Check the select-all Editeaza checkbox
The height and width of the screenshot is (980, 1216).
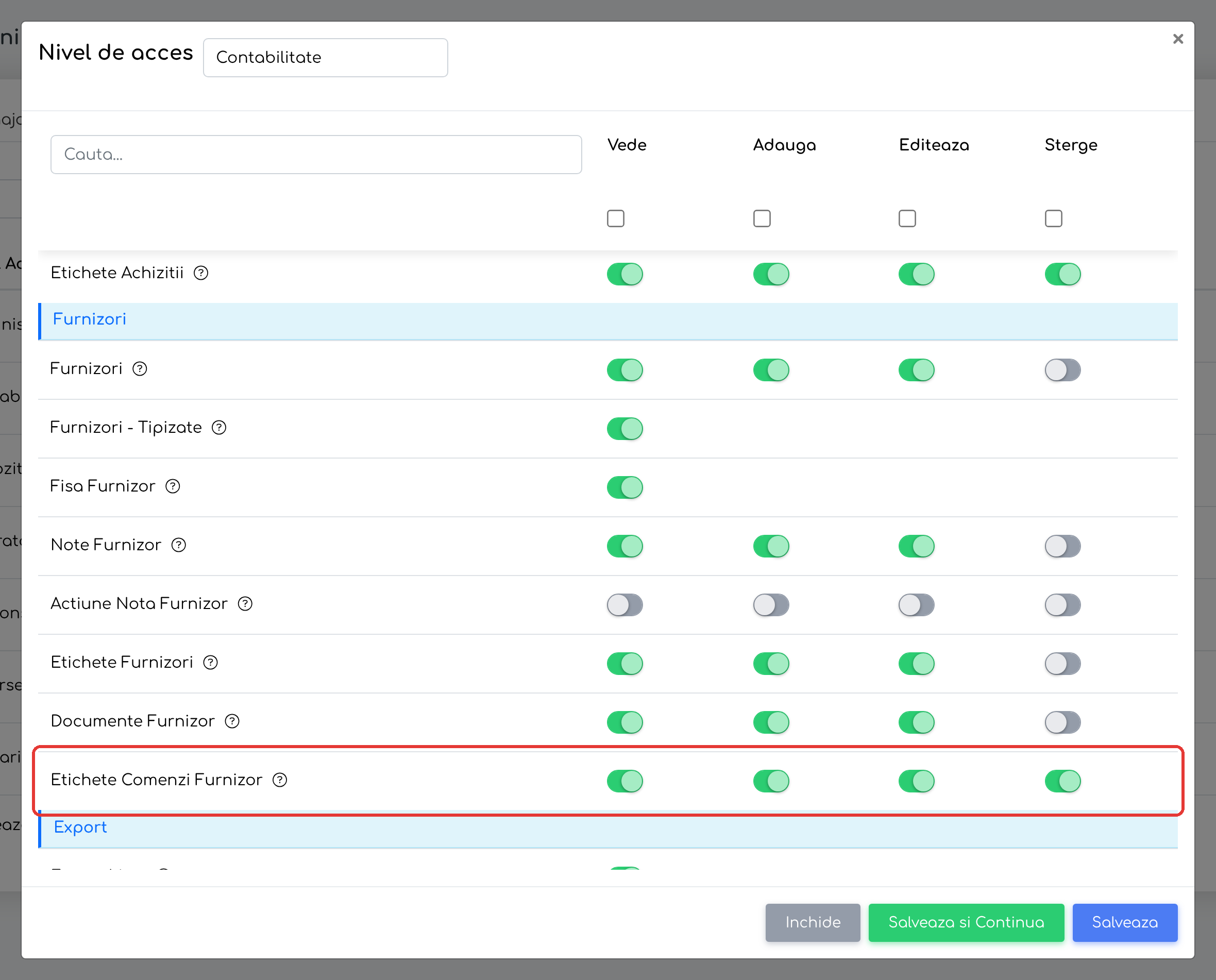[907, 218]
